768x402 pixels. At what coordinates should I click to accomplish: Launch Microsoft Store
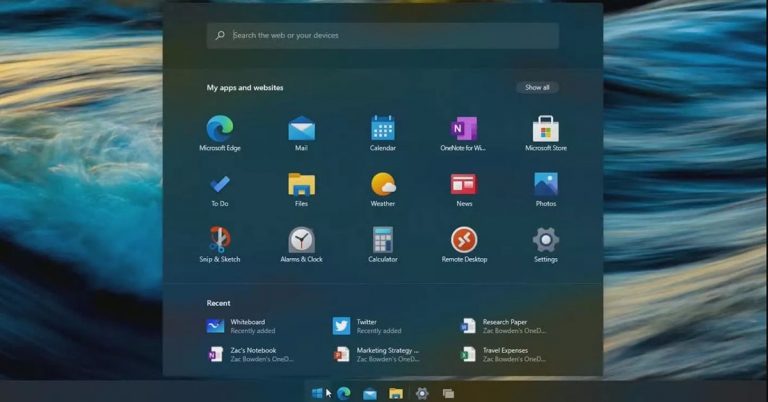[546, 133]
